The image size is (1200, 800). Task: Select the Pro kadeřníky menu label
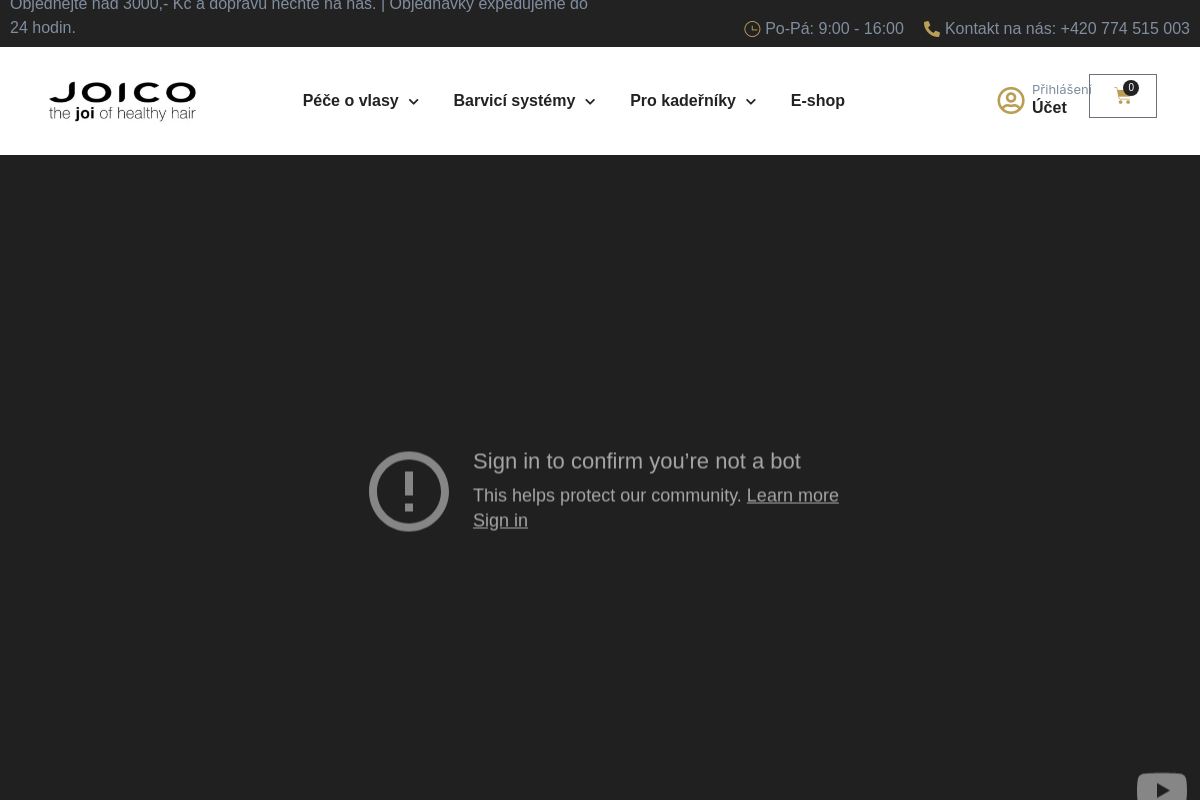pos(682,100)
